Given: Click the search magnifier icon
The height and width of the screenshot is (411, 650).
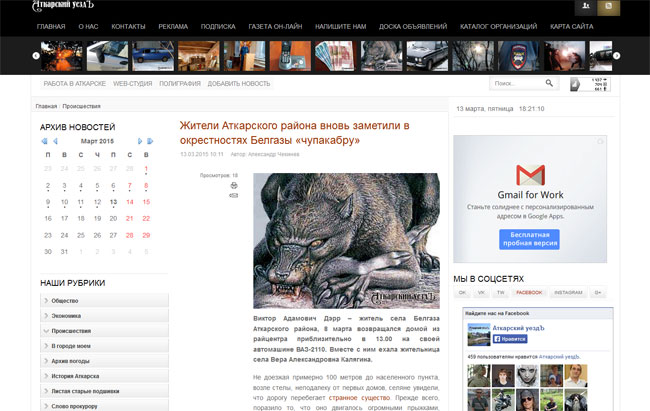Looking at the screenshot, I should tap(549, 84).
